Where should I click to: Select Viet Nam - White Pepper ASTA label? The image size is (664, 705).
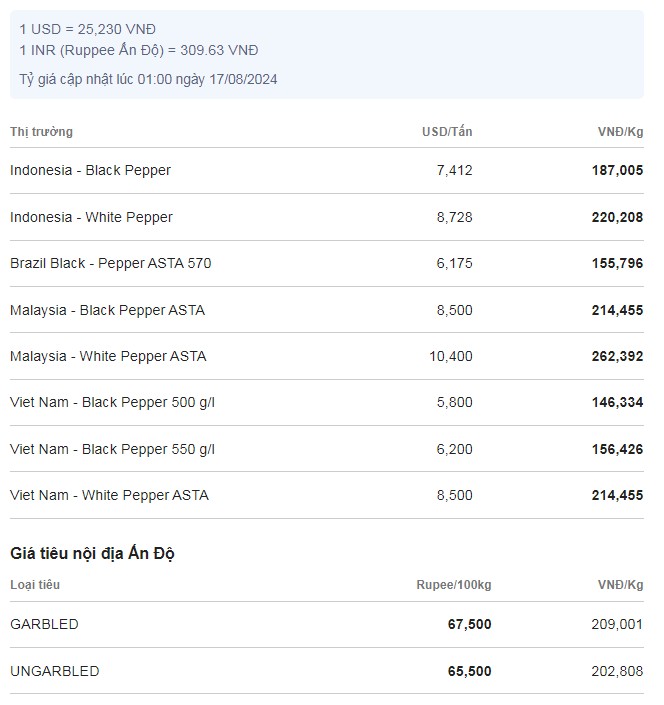(x=109, y=495)
